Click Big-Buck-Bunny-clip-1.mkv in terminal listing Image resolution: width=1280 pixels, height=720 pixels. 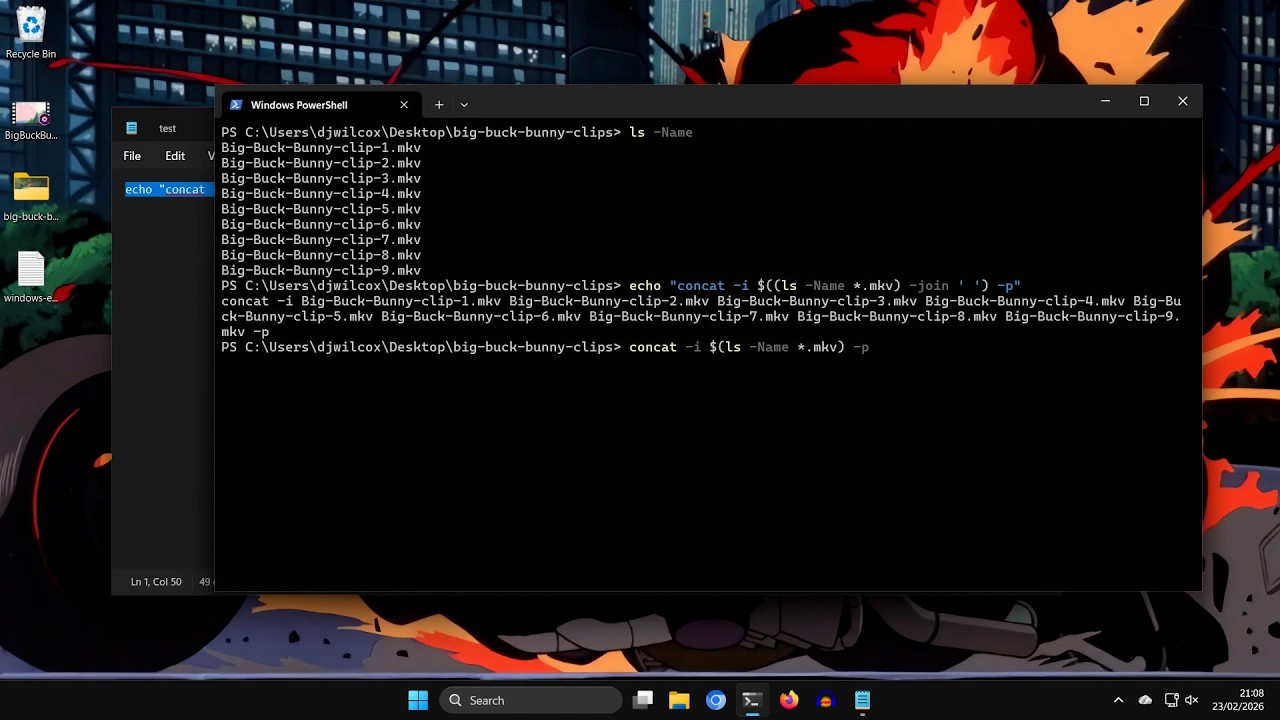coord(321,148)
